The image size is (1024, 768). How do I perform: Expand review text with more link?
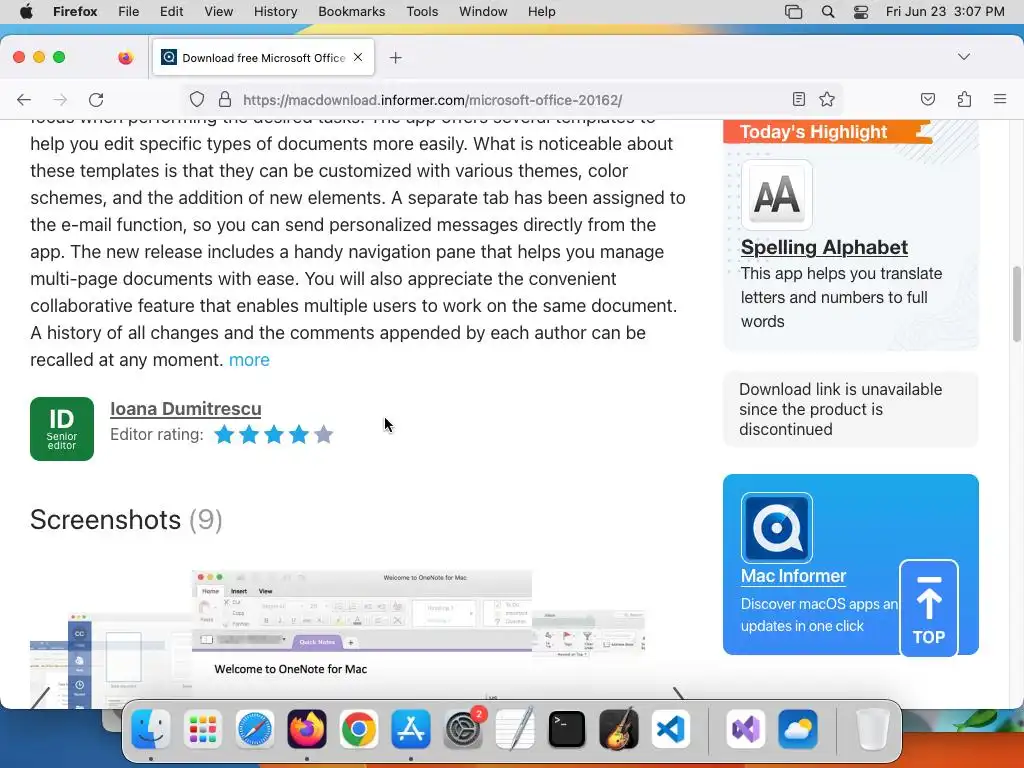coord(249,360)
